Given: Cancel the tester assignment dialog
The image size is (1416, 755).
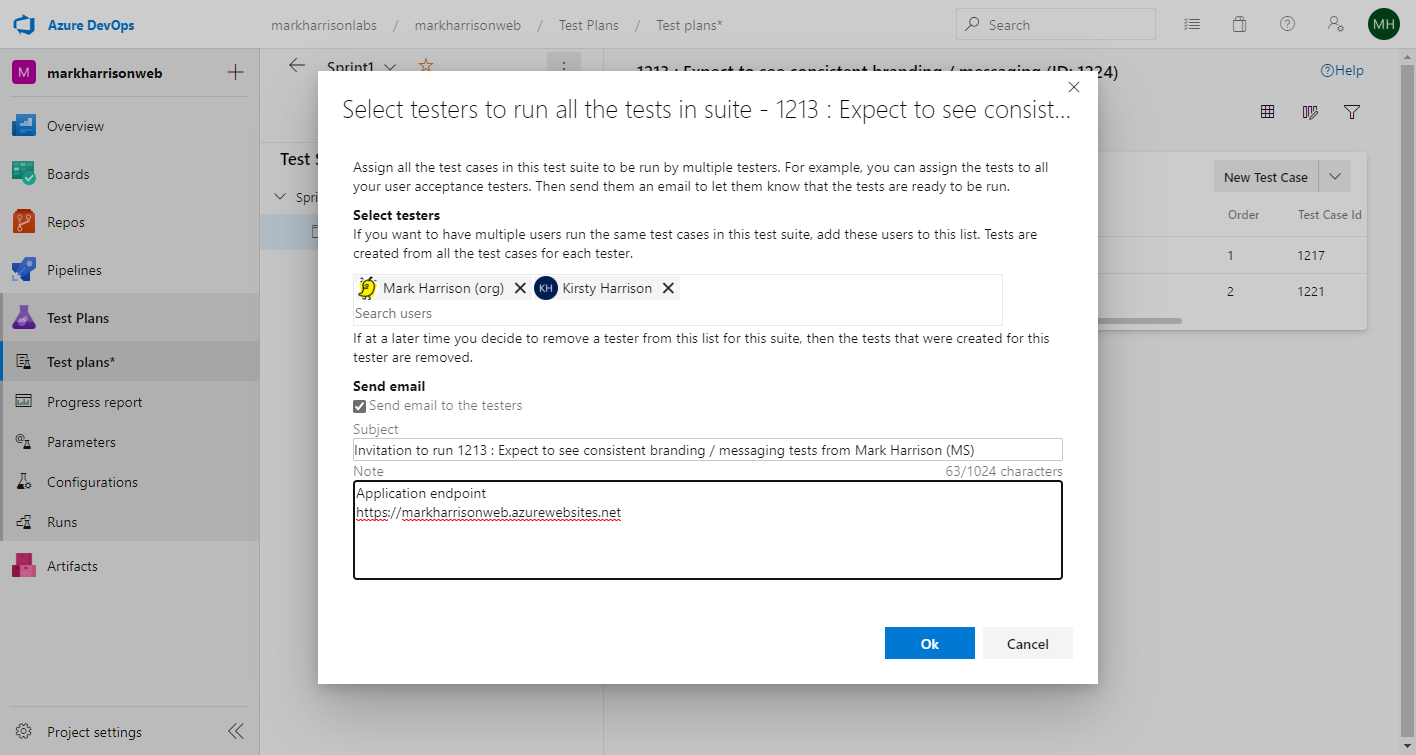Looking at the screenshot, I should tap(1027, 644).
